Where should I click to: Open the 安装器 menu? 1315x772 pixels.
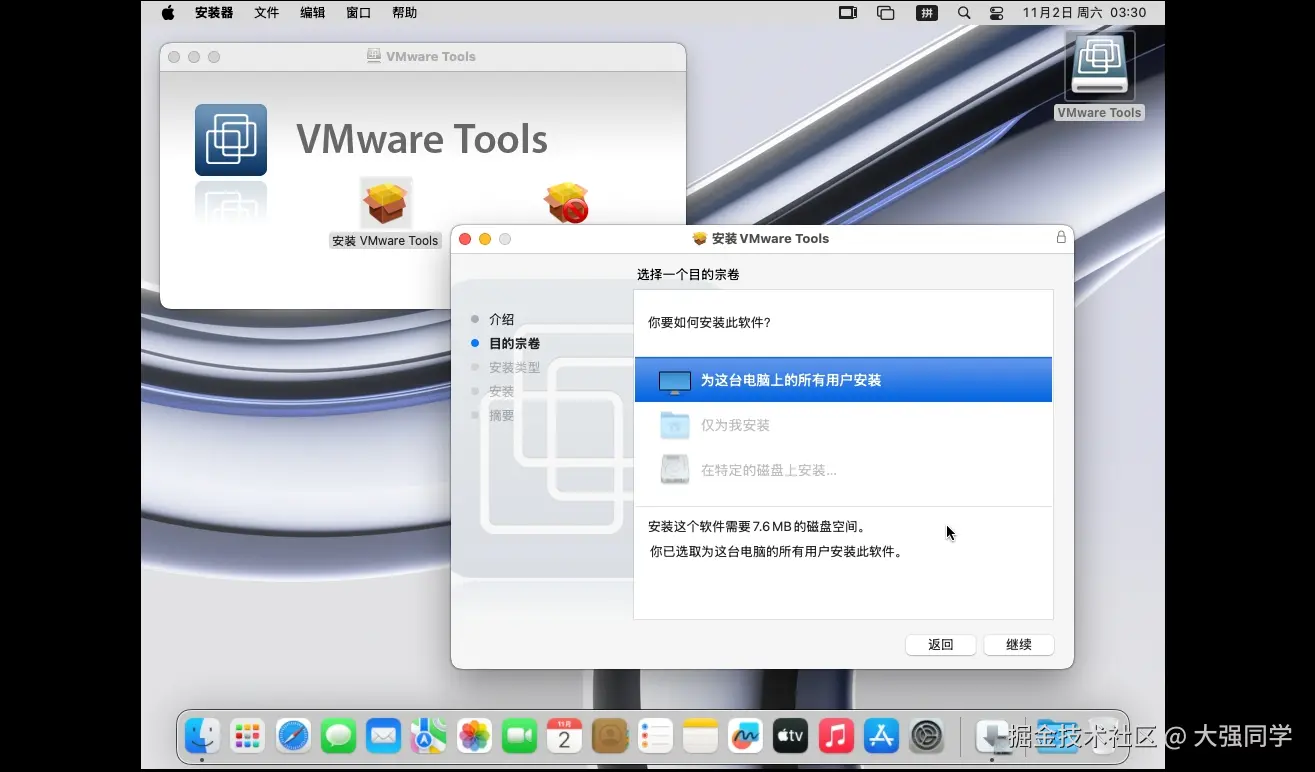click(x=214, y=13)
